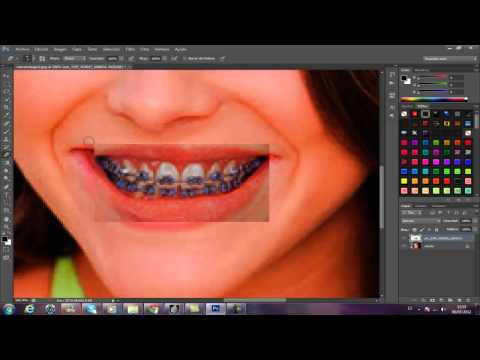
Task: Open the brush preset picker in options bar
Action: pyautogui.click(x=28, y=59)
